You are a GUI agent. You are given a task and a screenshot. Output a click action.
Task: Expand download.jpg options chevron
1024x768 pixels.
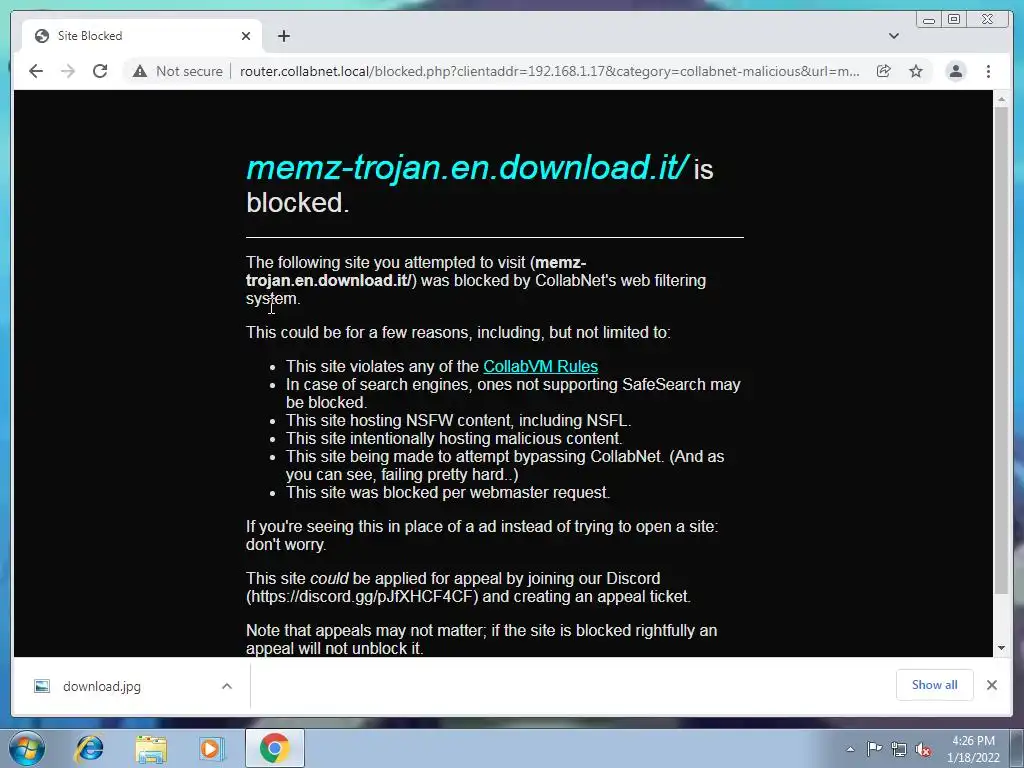227,686
